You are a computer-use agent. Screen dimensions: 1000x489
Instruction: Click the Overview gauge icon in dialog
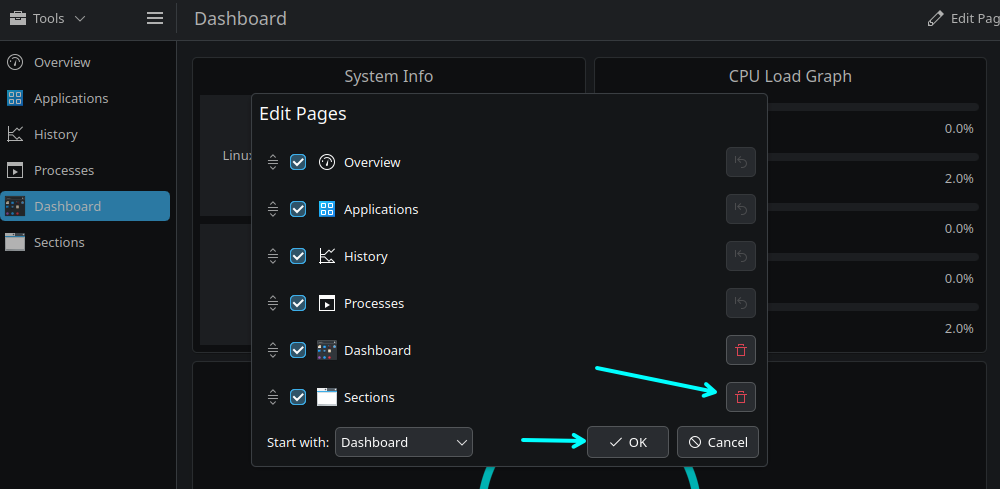point(327,162)
